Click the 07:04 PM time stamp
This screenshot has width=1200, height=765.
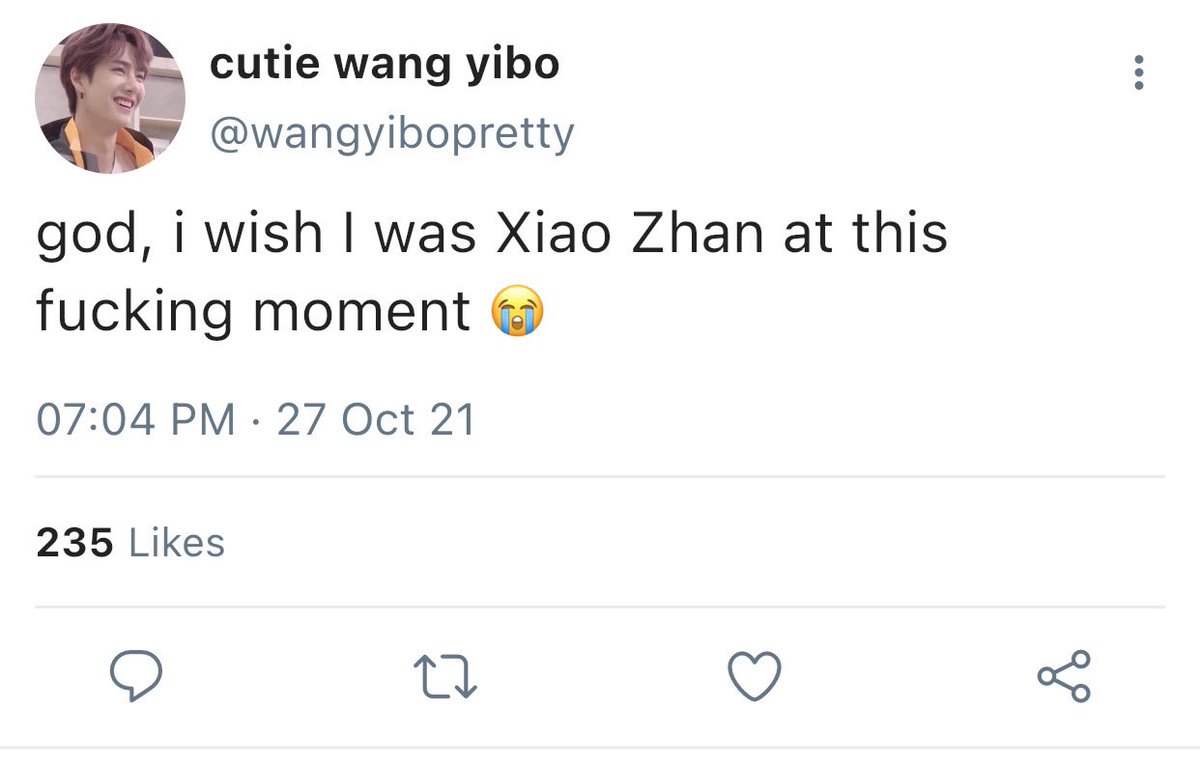(x=136, y=419)
